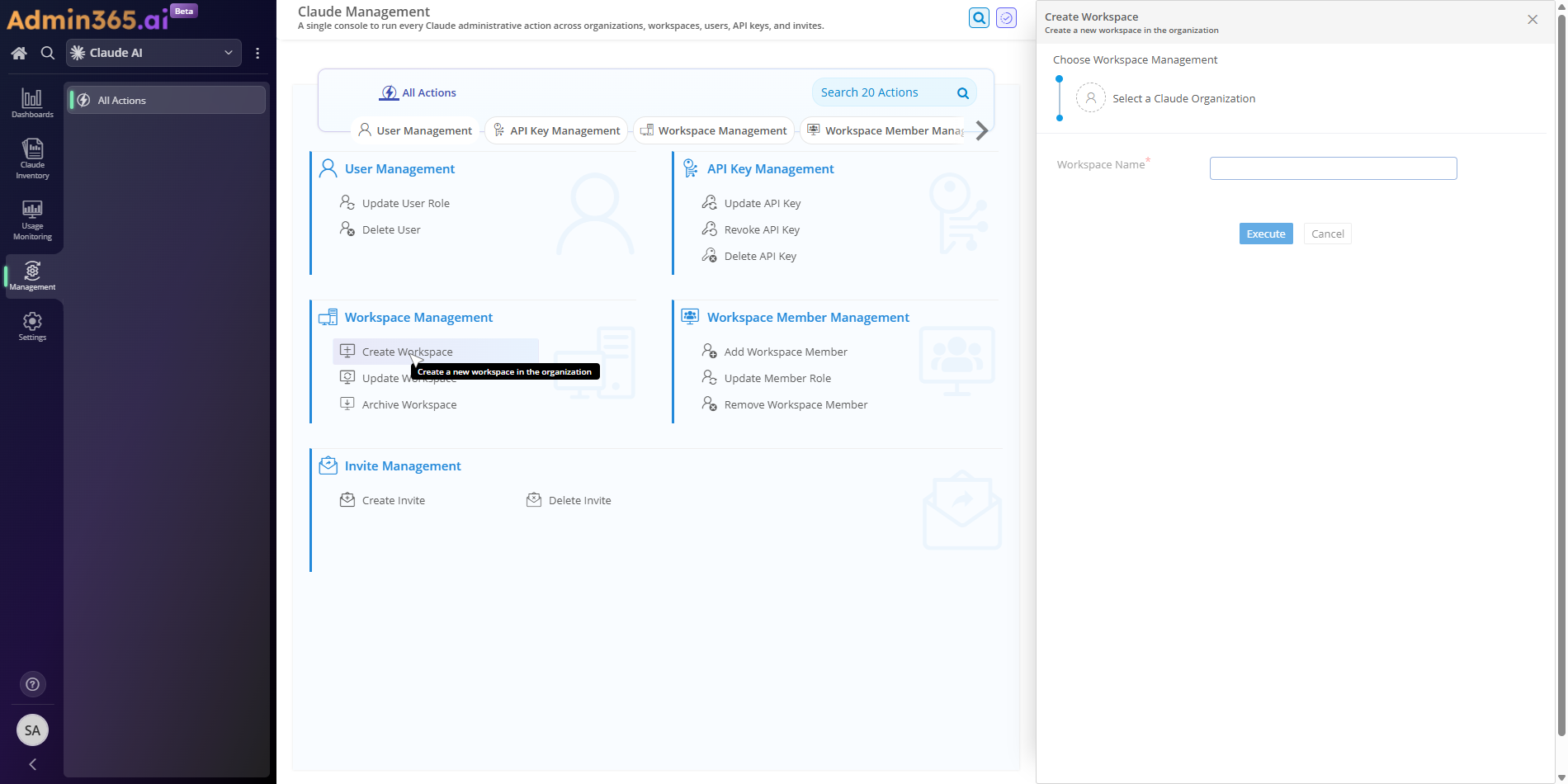Open the API Key Management section heading
Image resolution: width=1568 pixels, height=784 pixels.
[770, 168]
